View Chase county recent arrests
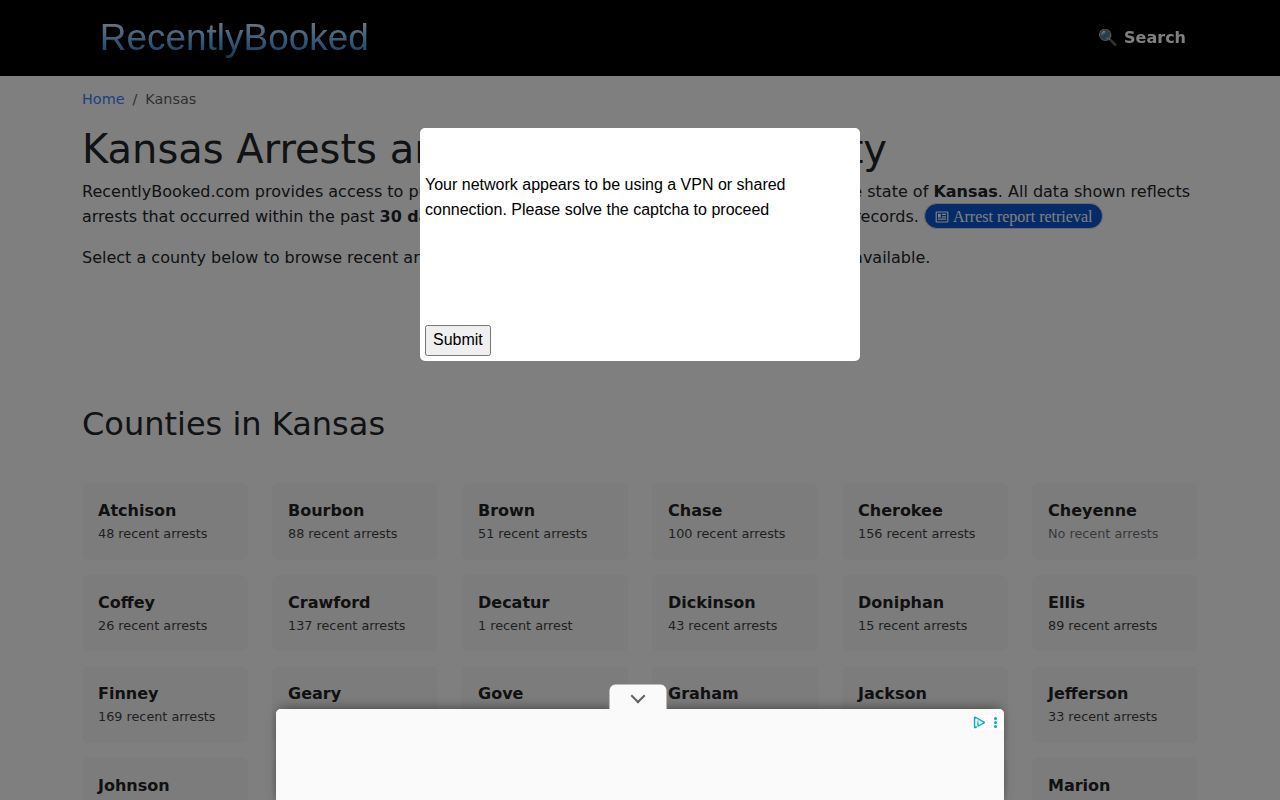This screenshot has width=1280, height=800. pos(735,521)
